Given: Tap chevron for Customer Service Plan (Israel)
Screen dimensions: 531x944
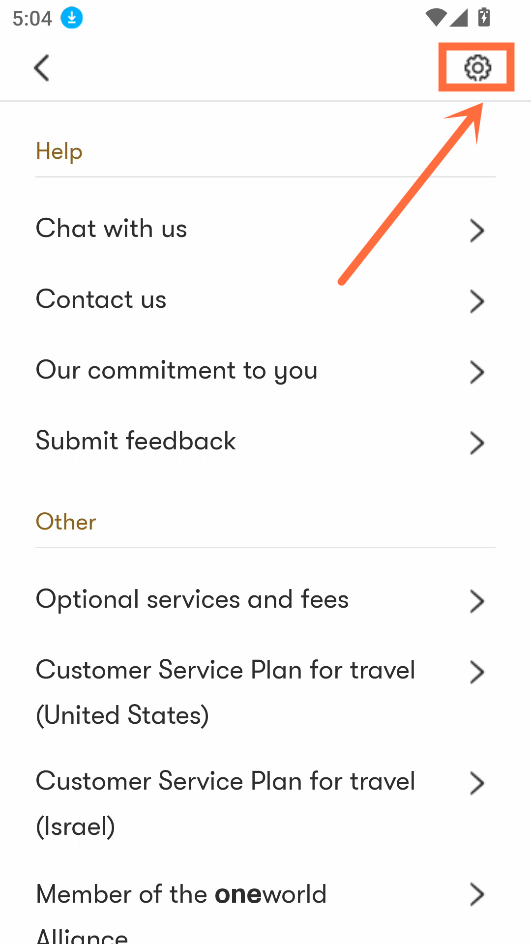Looking at the screenshot, I should [x=477, y=783].
